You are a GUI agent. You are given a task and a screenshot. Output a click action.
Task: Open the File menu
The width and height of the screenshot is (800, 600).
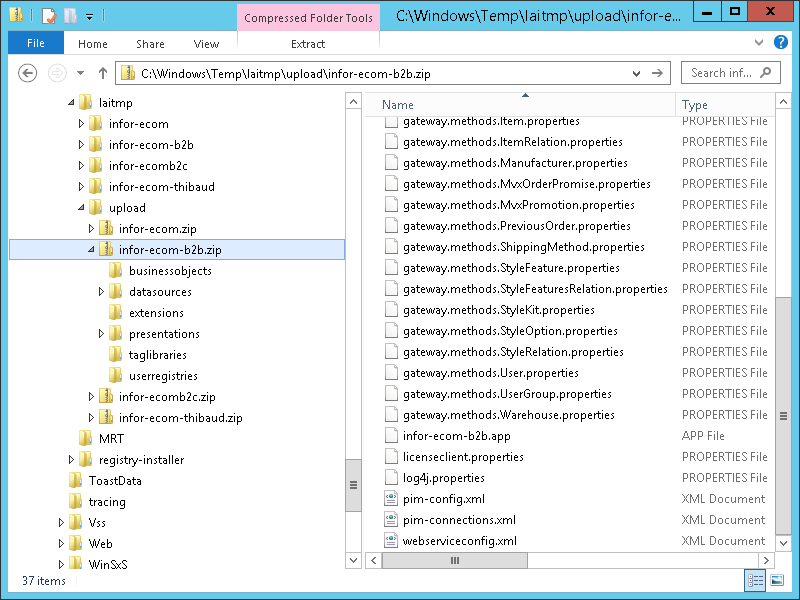click(x=36, y=43)
